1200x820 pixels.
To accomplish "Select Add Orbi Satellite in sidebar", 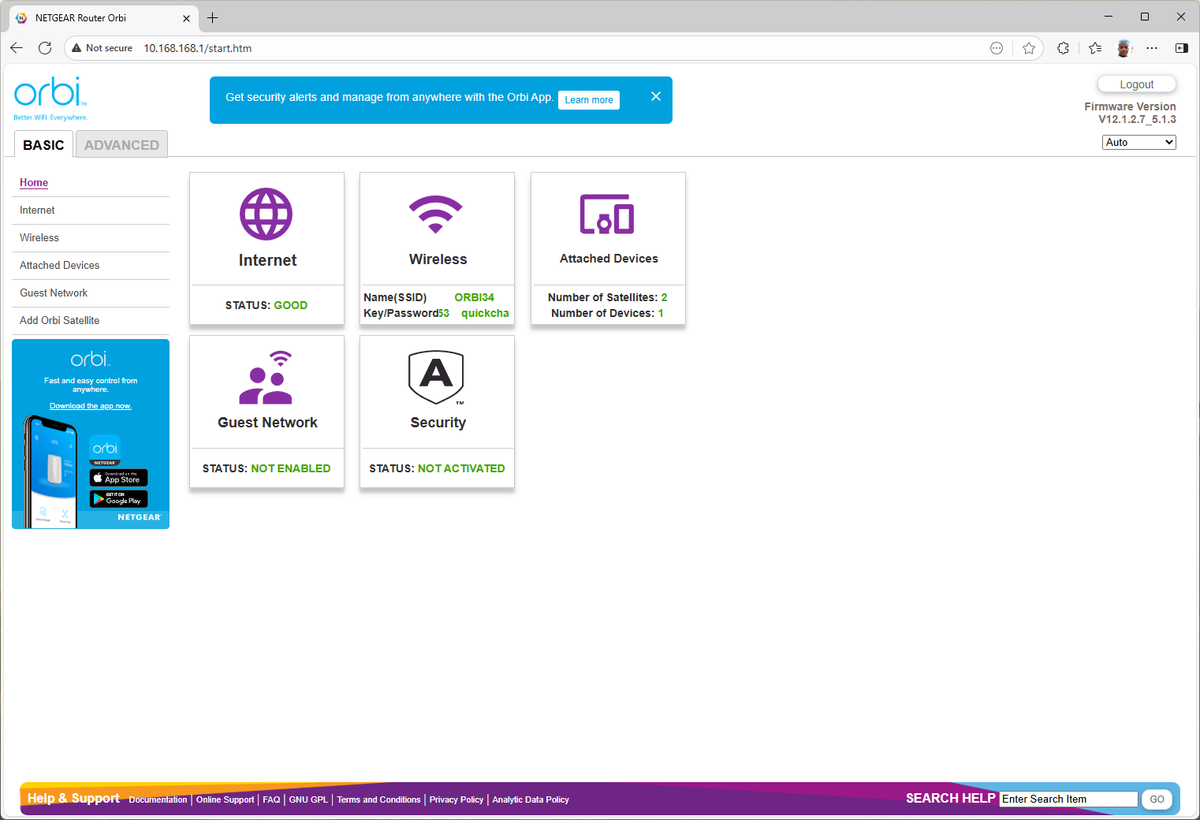I will pos(59,321).
